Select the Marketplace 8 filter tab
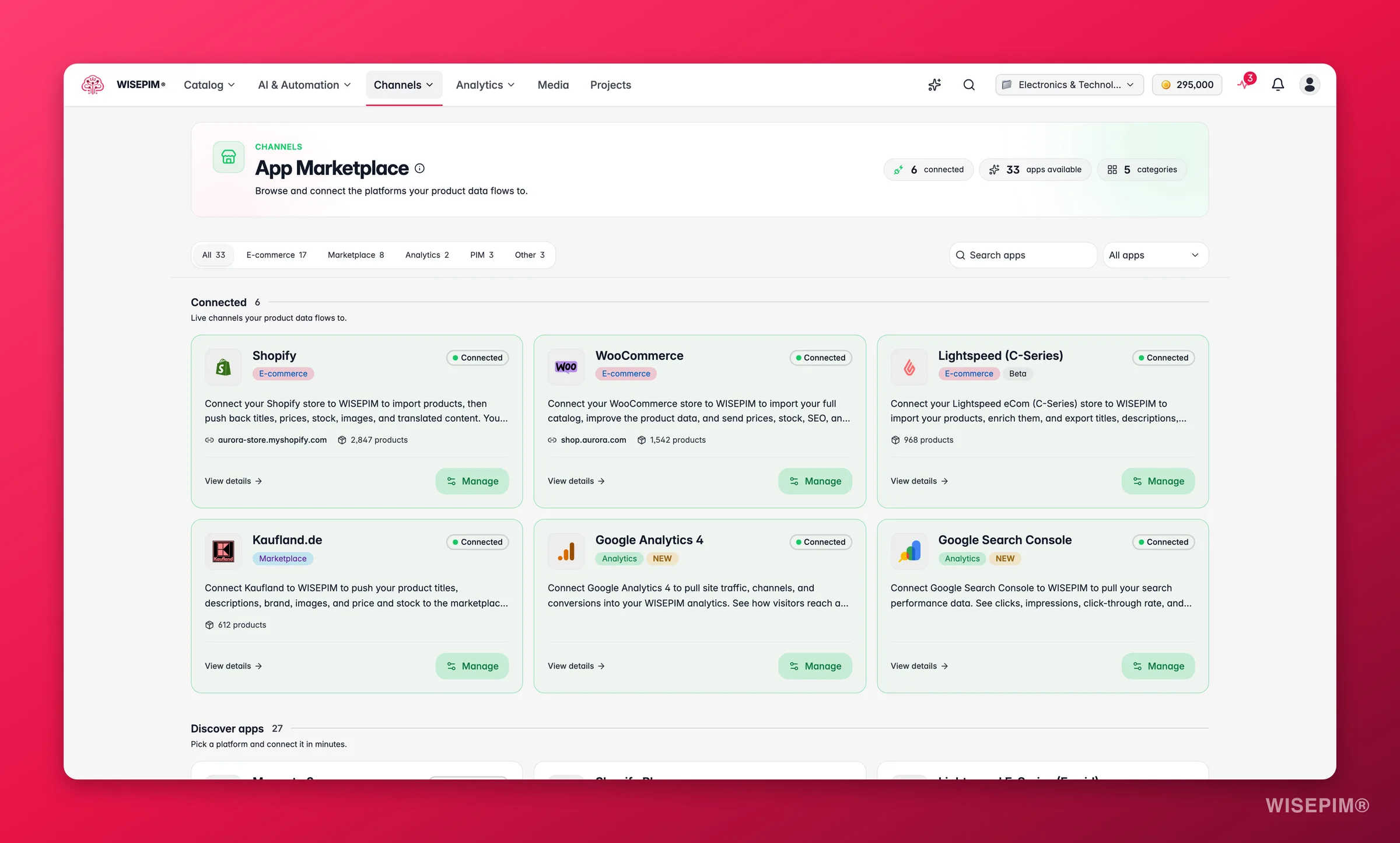The image size is (1400, 843). (356, 255)
